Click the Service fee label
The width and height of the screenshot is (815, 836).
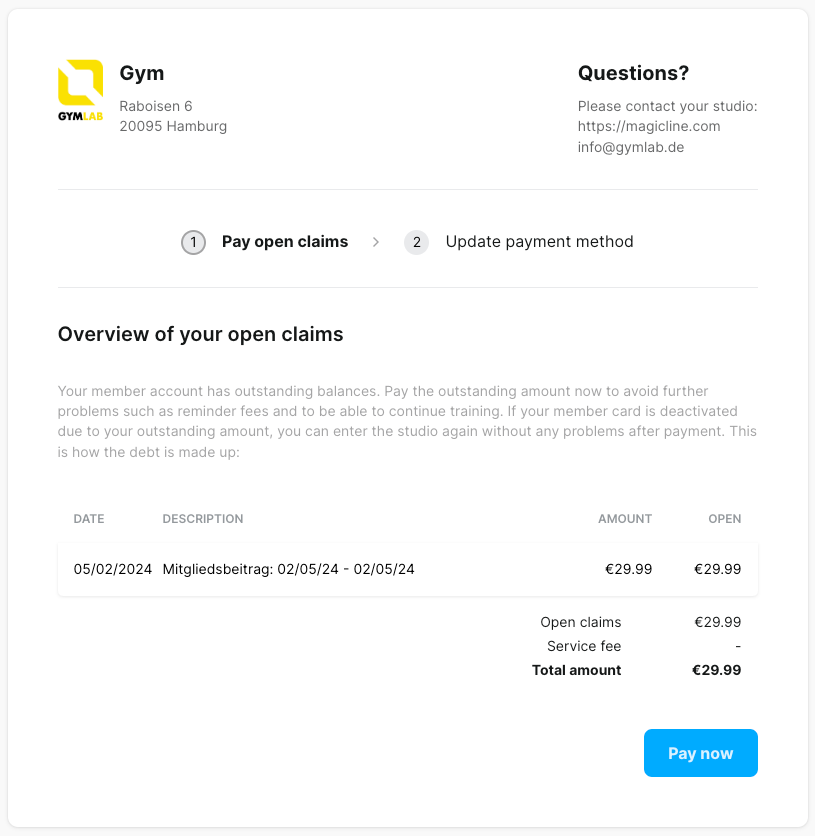(584, 646)
